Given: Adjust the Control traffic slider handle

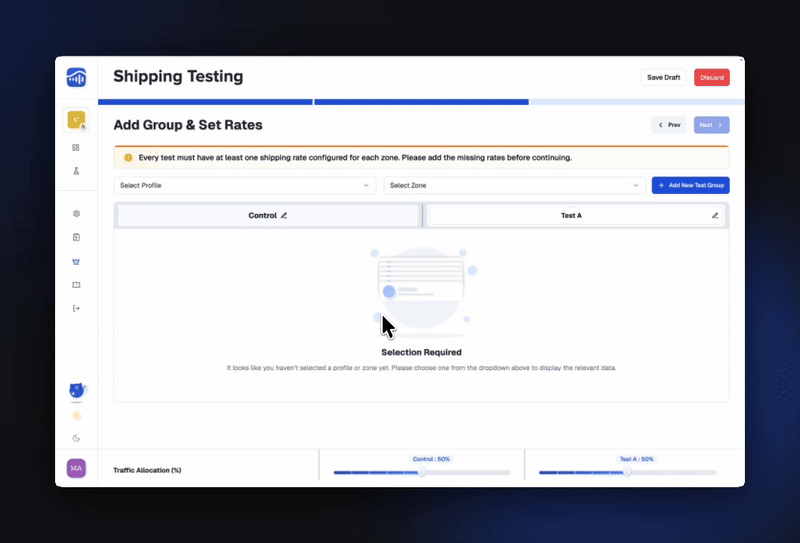Looking at the screenshot, I should point(422,473).
